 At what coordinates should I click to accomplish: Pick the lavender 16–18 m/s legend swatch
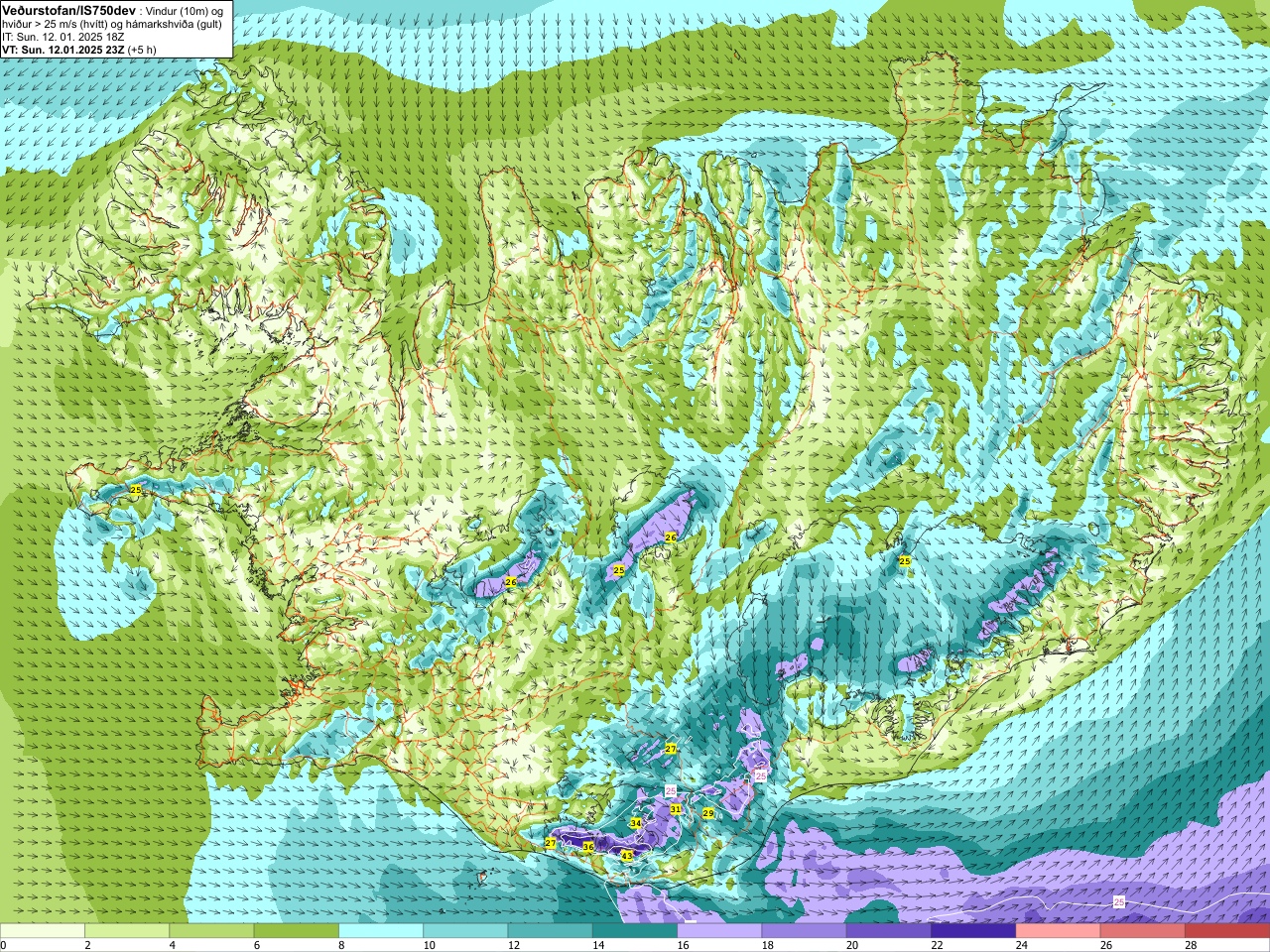(x=719, y=931)
